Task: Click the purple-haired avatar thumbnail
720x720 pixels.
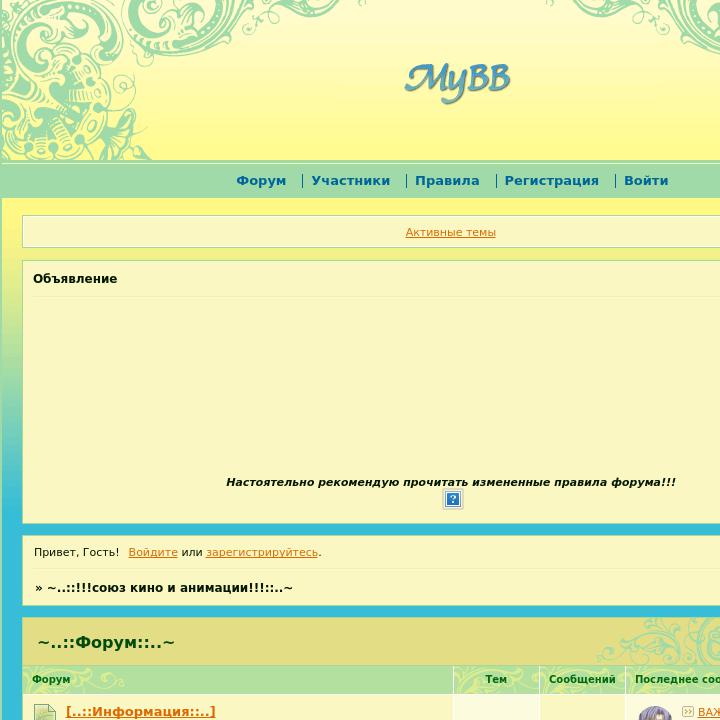Action: pos(655,713)
